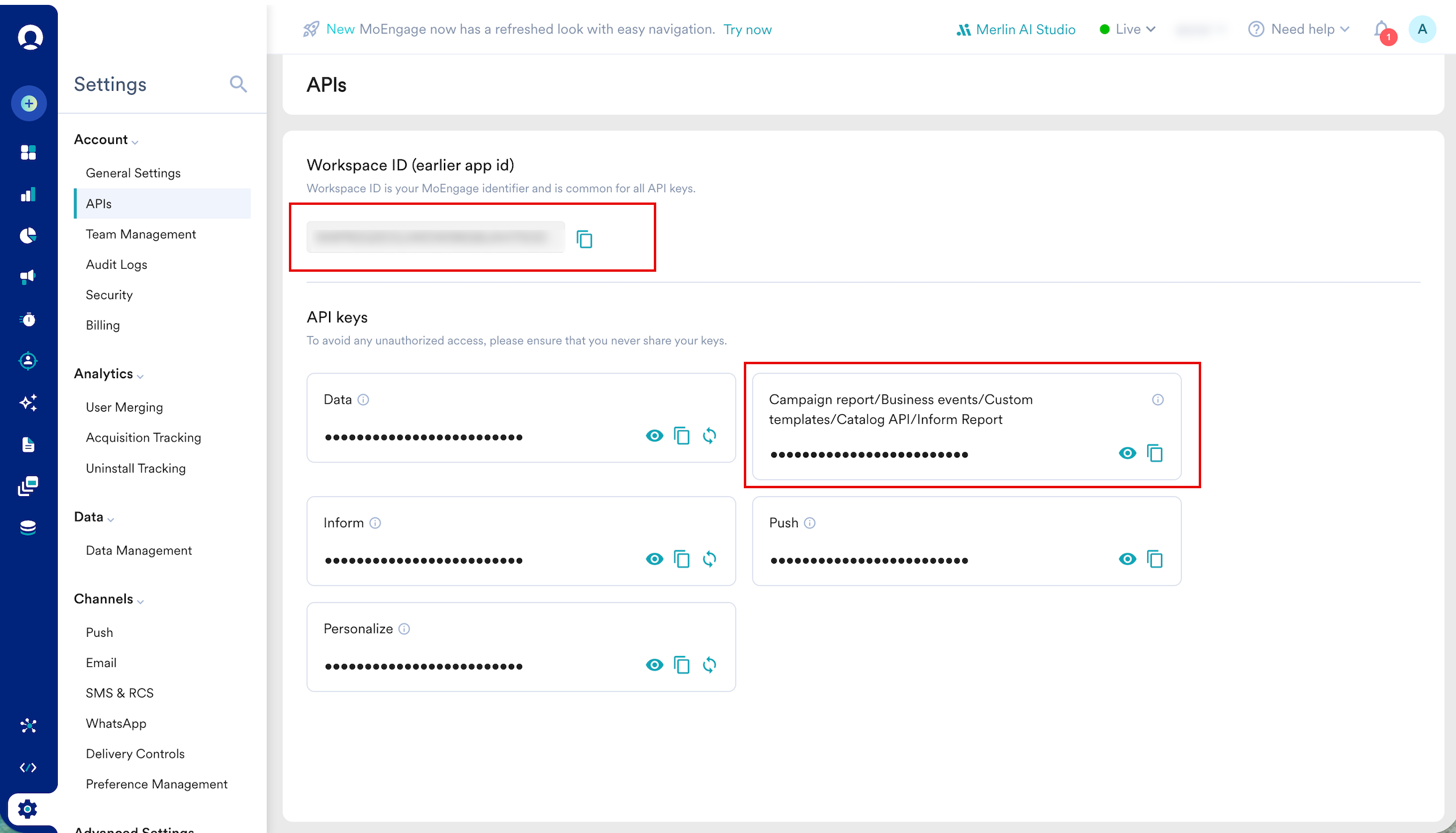Image resolution: width=1456 pixels, height=833 pixels.
Task: Click the blurred Workspace ID field
Action: 435,237
